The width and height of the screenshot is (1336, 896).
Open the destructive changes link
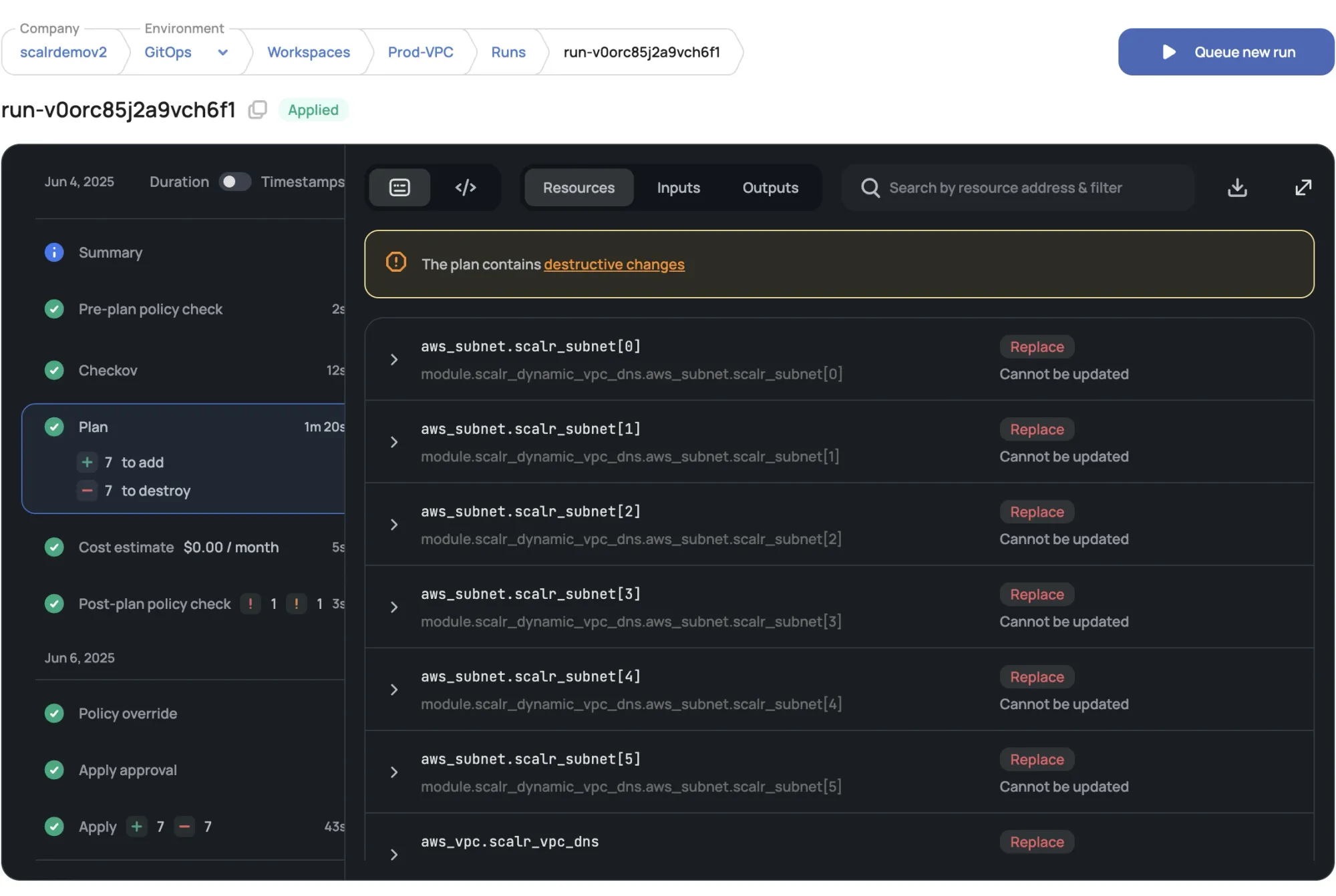[x=614, y=264]
